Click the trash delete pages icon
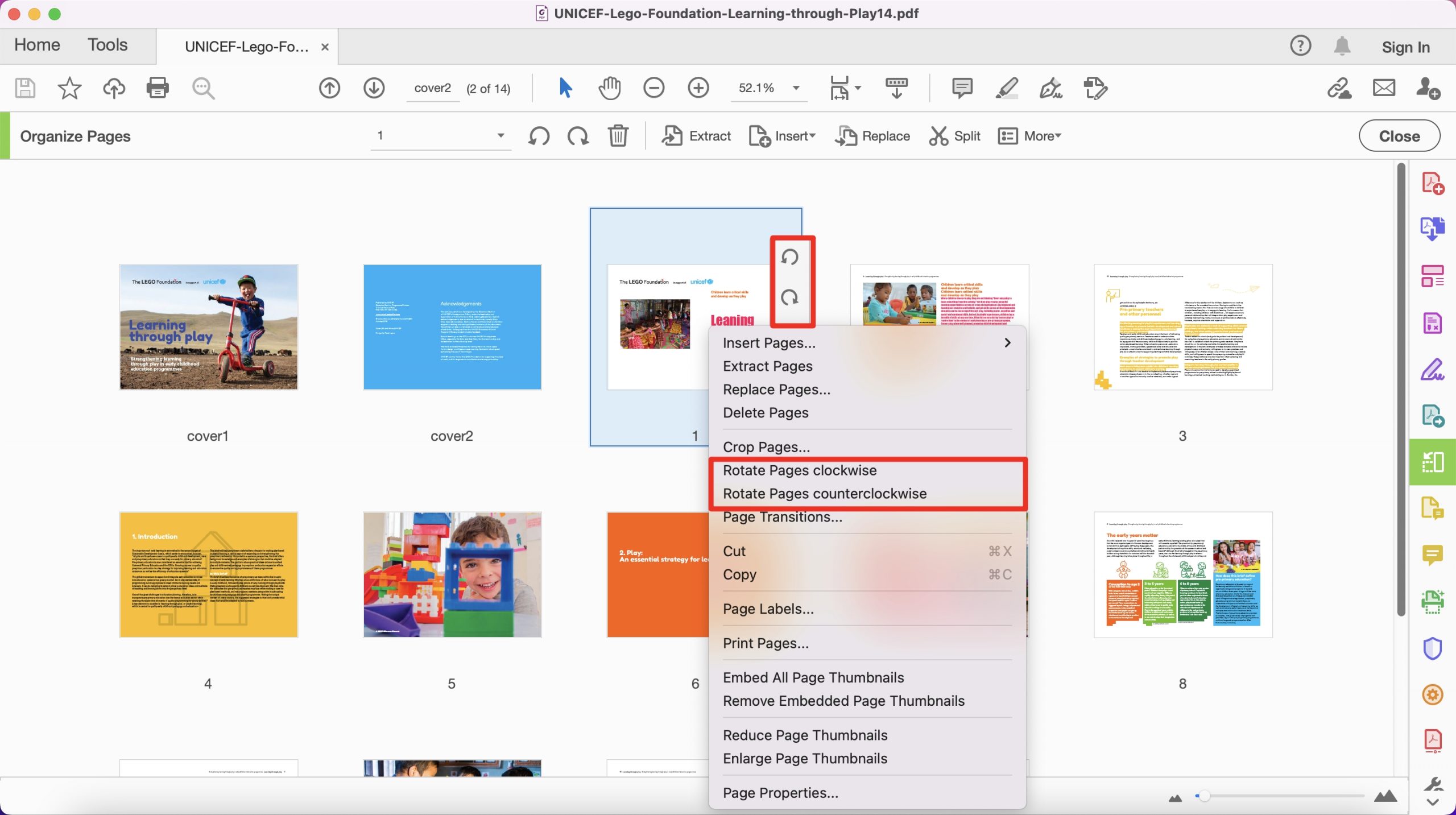This screenshot has height=815, width=1456. coord(618,136)
